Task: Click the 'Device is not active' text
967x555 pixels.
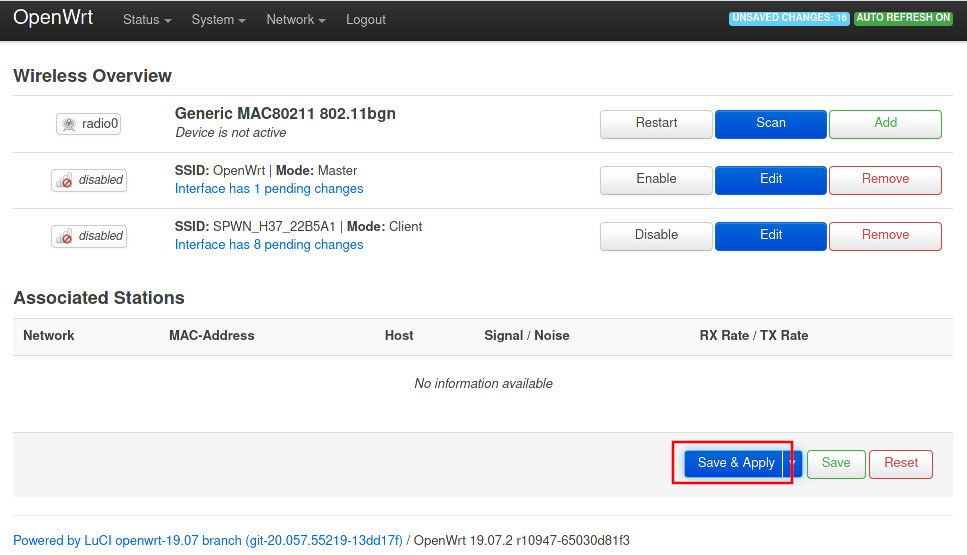Action: click(x=231, y=133)
